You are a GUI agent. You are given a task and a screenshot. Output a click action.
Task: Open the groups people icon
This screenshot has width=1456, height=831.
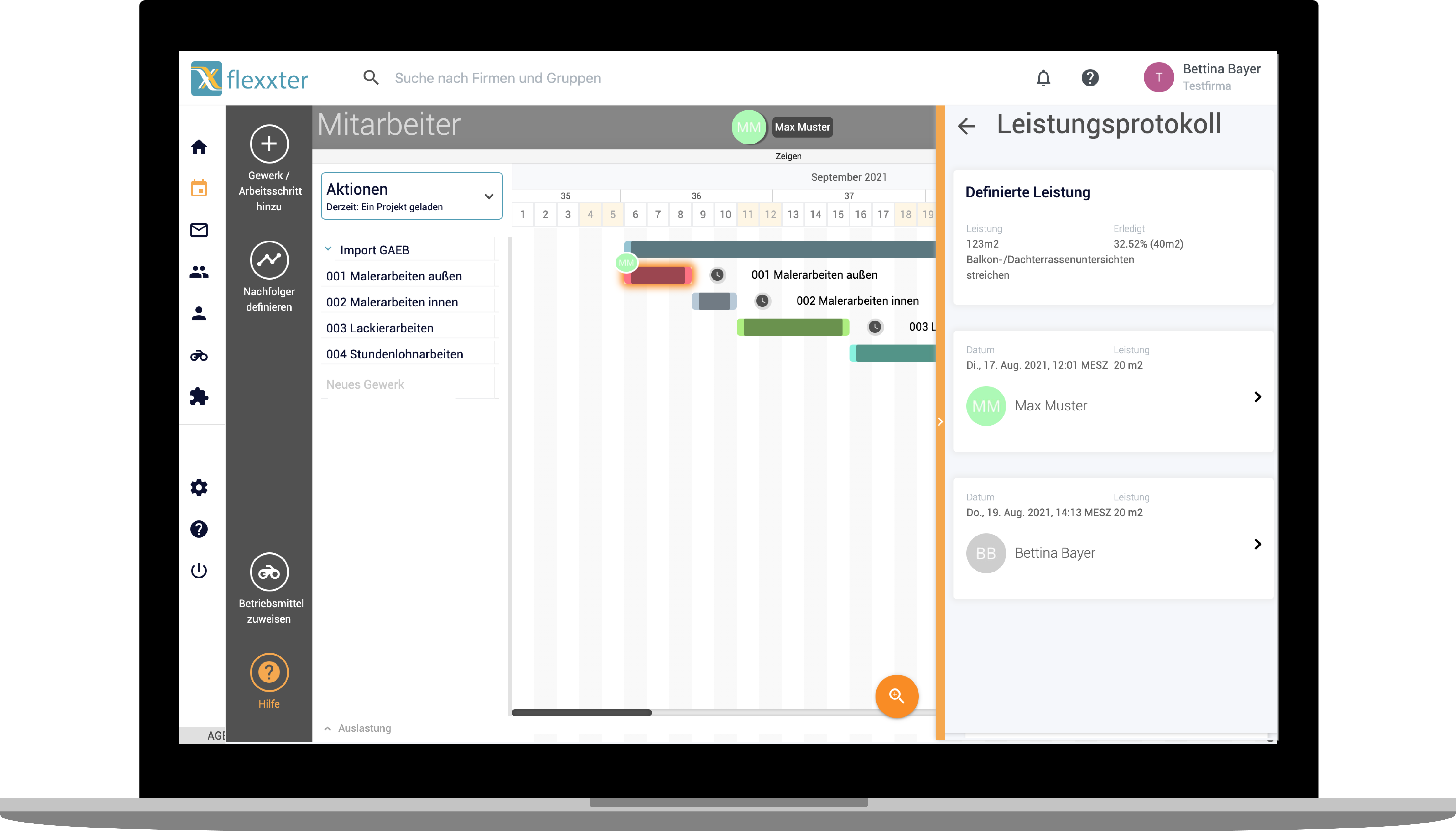point(199,272)
